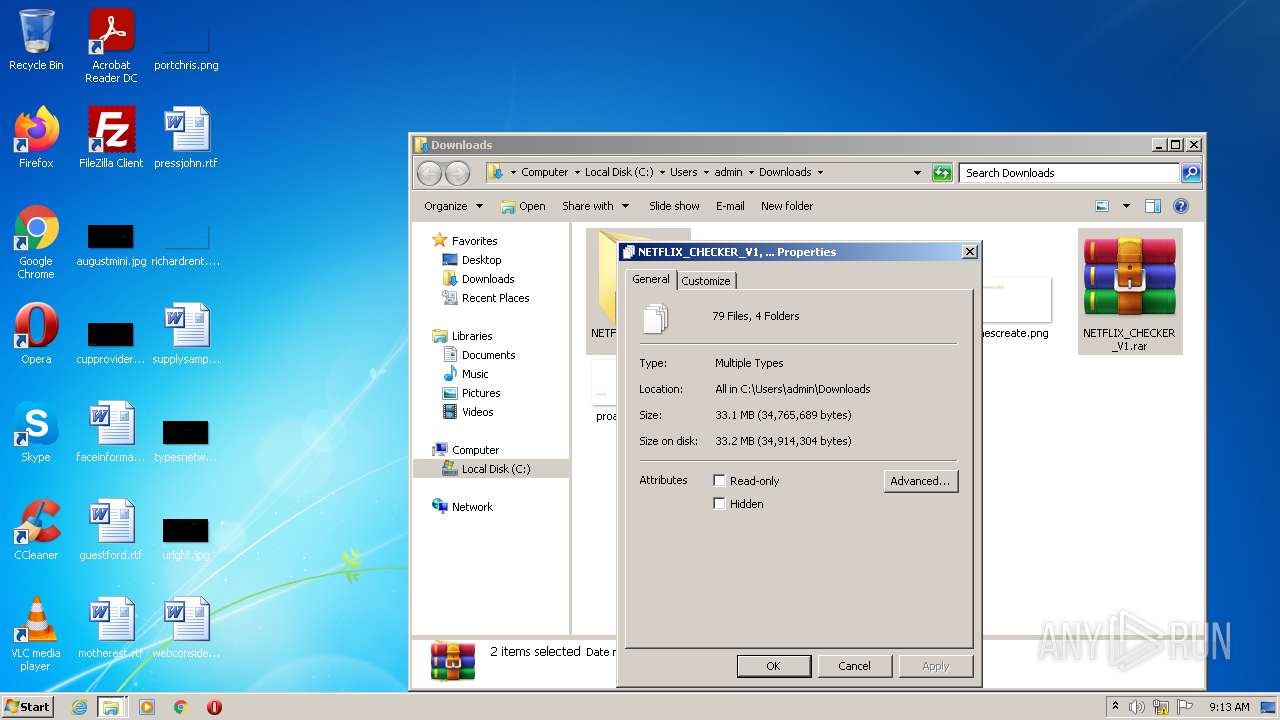Enable the Hidden attribute checkbox
Image resolution: width=1280 pixels, height=720 pixels.
[719, 504]
